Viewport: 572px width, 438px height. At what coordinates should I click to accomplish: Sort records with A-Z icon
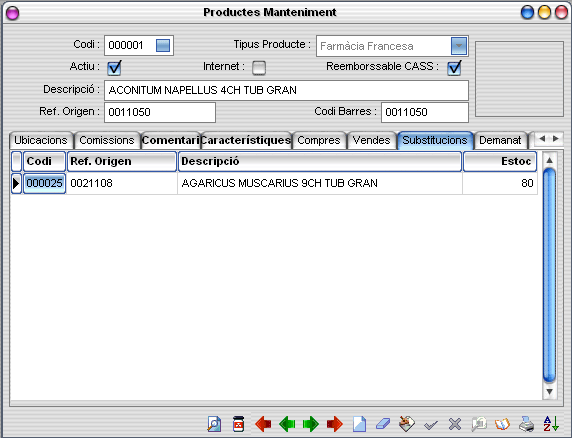point(550,424)
